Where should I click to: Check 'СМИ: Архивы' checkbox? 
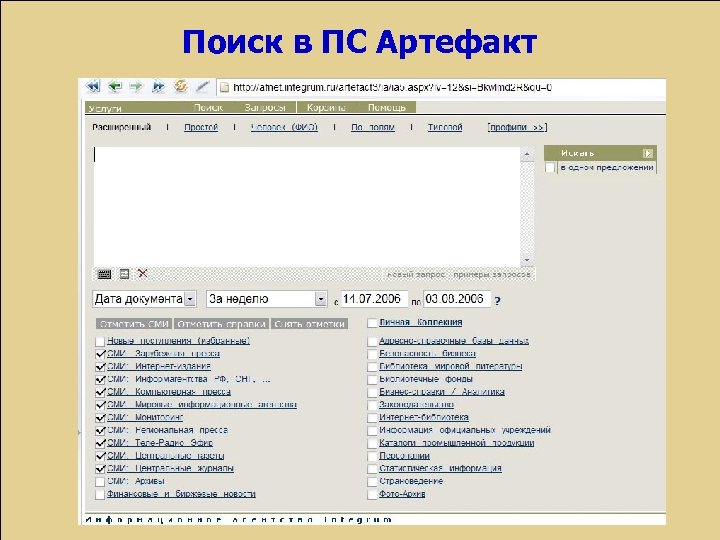point(100,482)
